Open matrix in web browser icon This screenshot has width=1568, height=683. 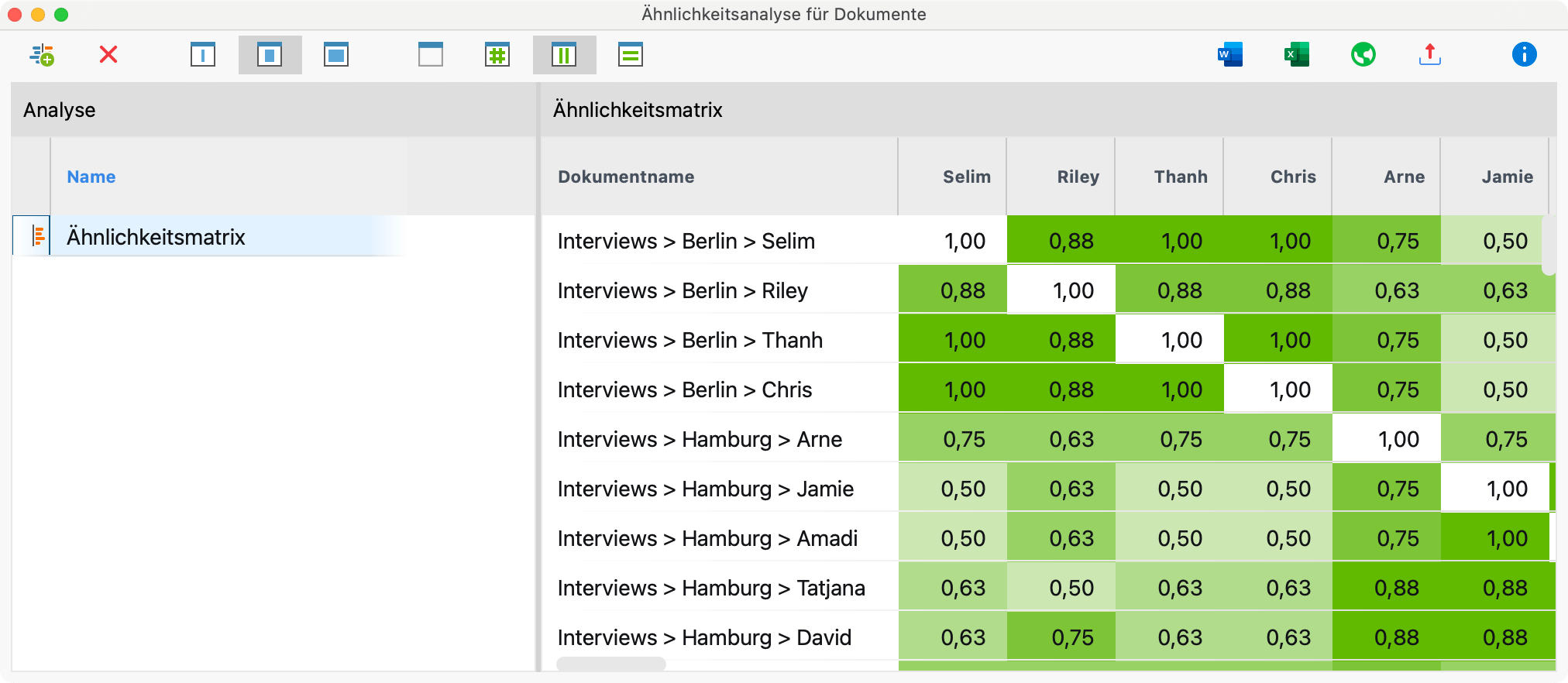click(1363, 55)
